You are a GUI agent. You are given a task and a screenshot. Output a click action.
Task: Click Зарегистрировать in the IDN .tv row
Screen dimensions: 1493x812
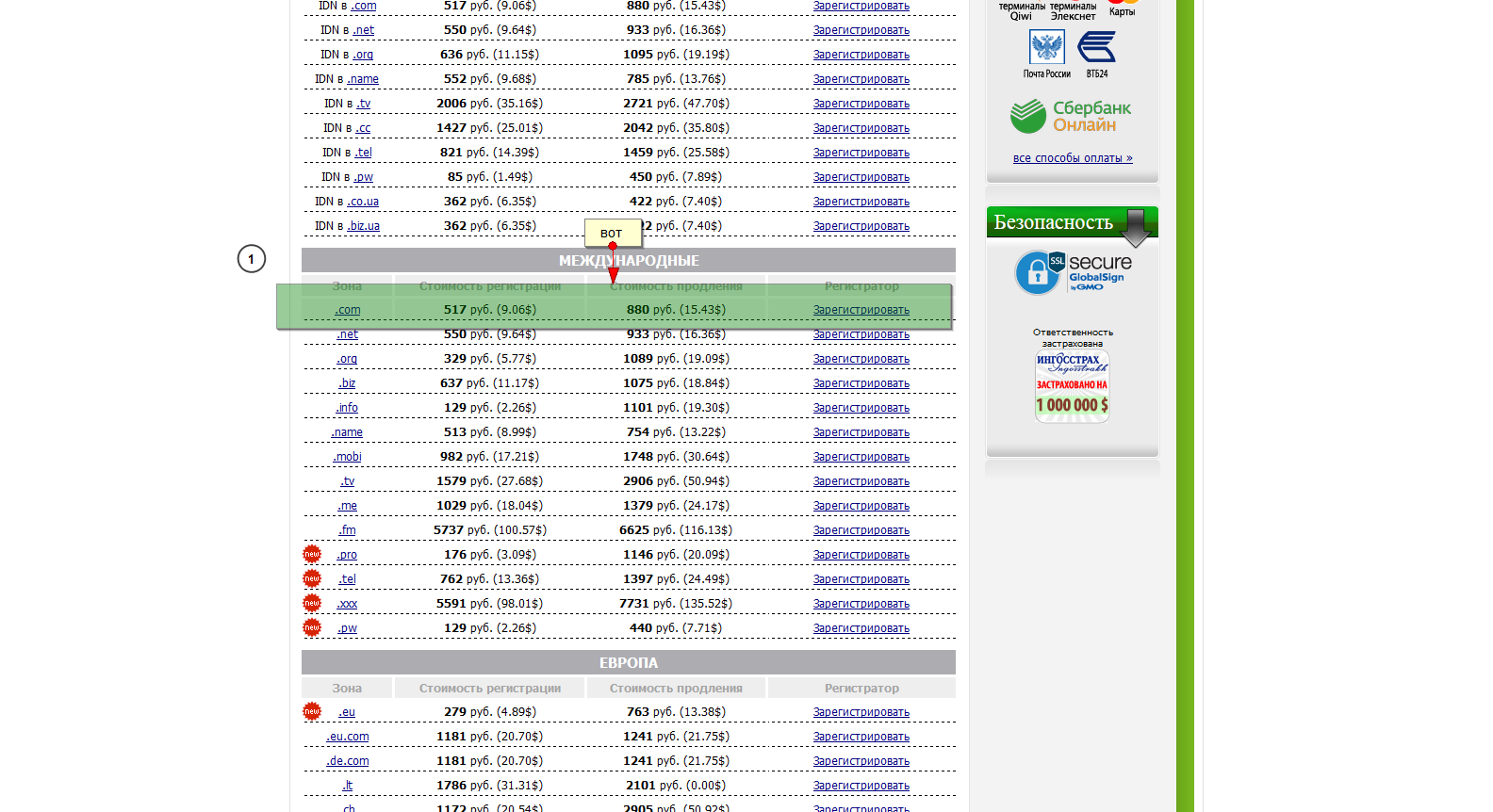click(861, 104)
